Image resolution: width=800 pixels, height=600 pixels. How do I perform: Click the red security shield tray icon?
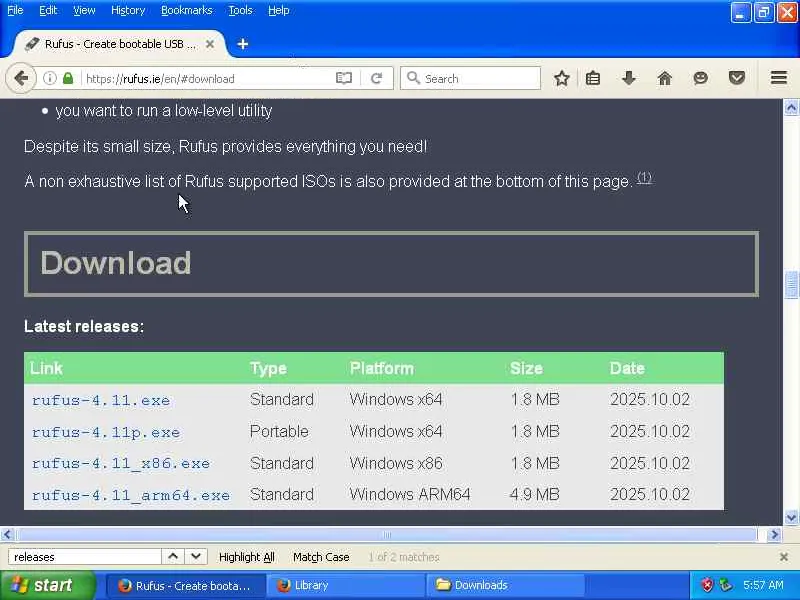[x=707, y=585]
